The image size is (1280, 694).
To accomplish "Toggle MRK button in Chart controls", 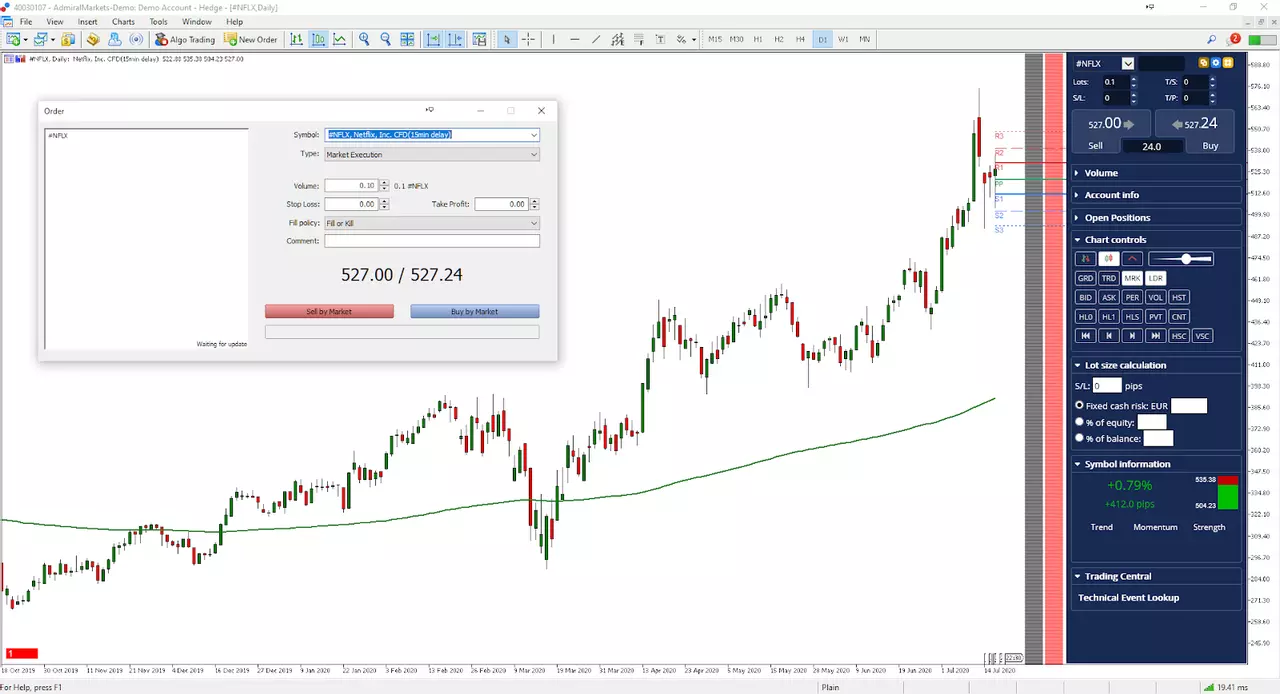I will tap(1132, 278).
